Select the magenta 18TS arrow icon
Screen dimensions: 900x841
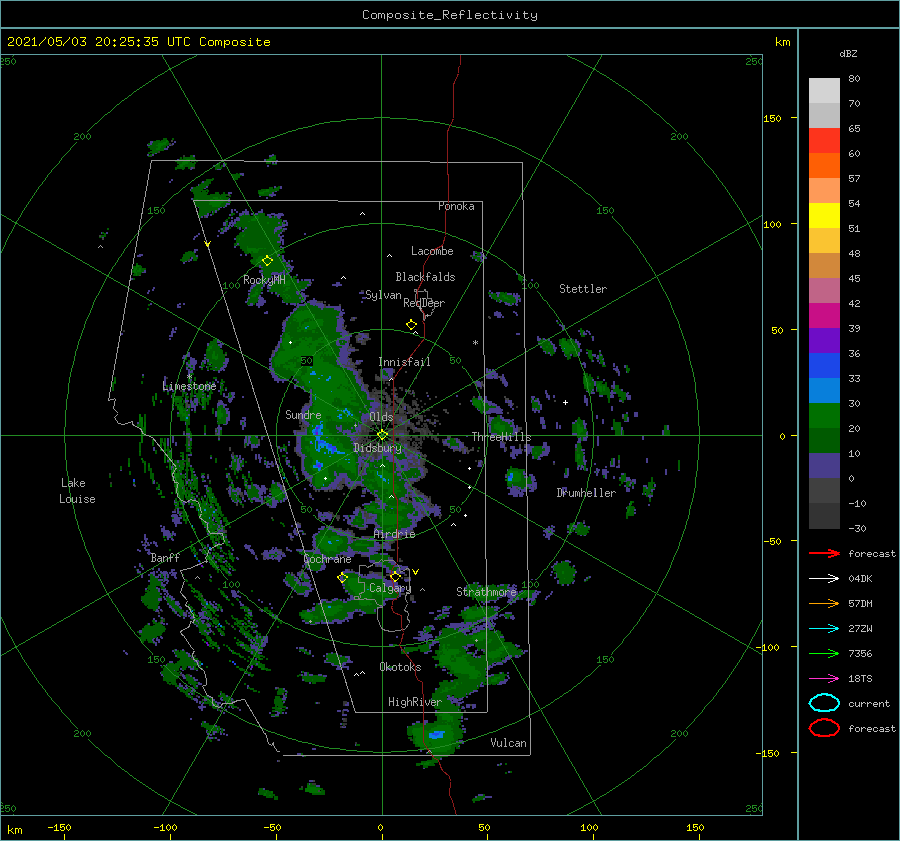coord(824,679)
